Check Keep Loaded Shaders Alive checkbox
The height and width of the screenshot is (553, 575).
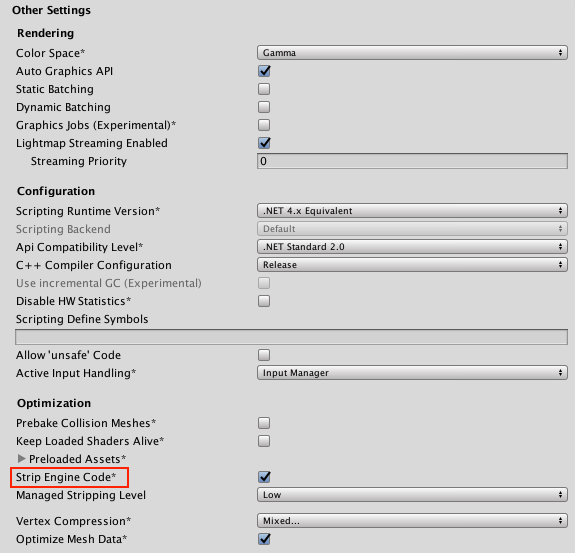click(264, 441)
